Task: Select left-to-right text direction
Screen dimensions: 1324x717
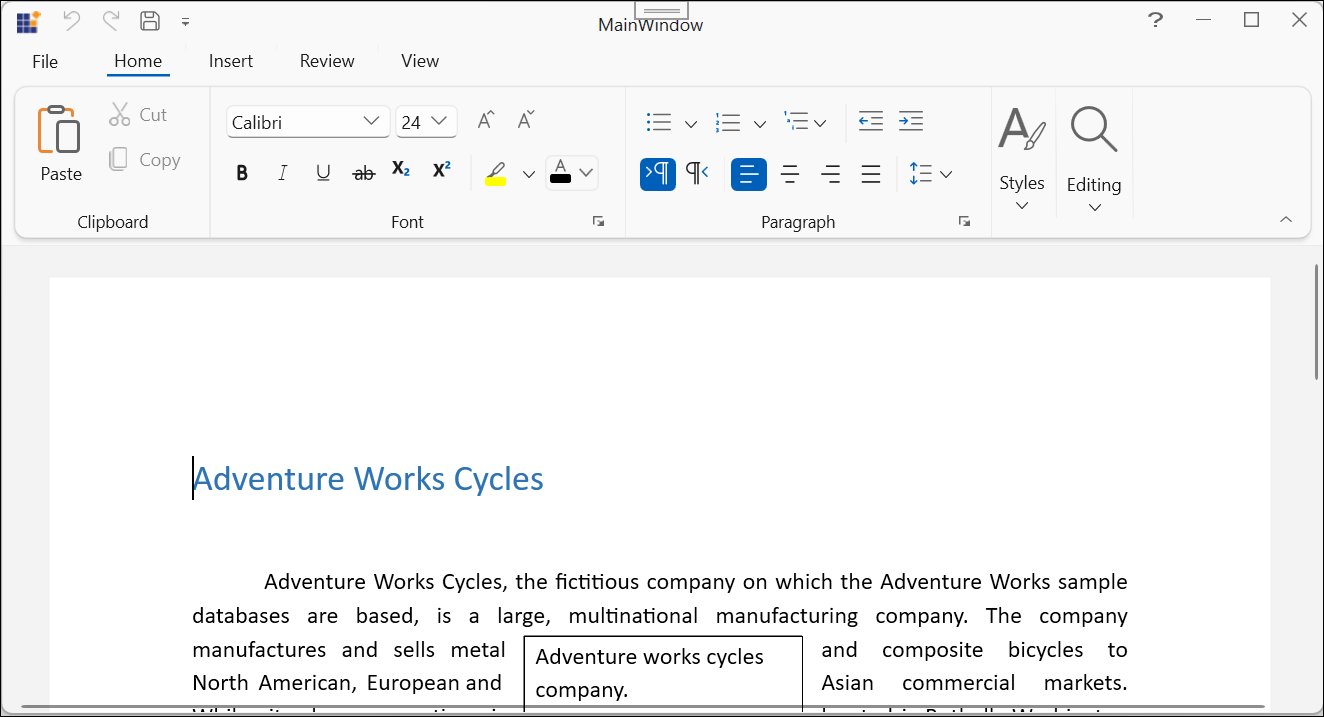Action: coord(658,174)
